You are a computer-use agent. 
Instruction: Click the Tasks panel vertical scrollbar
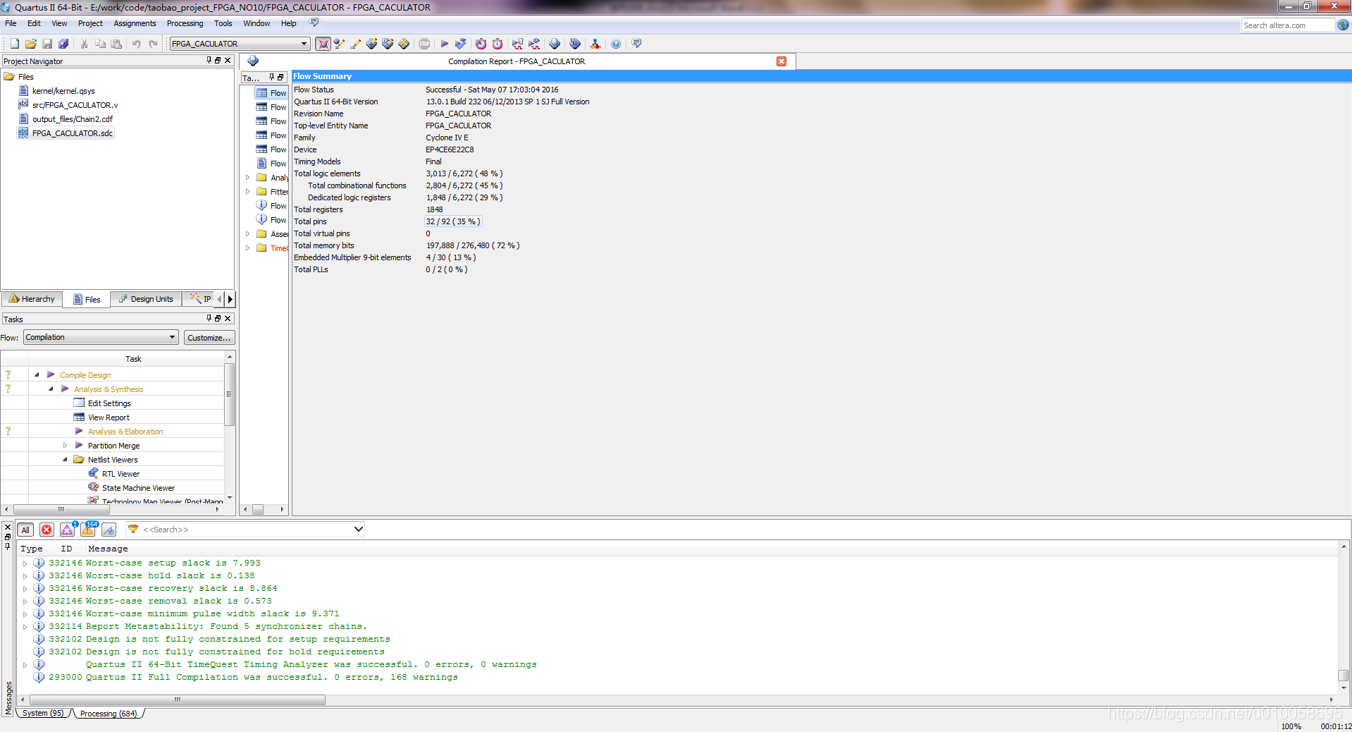tap(230, 395)
